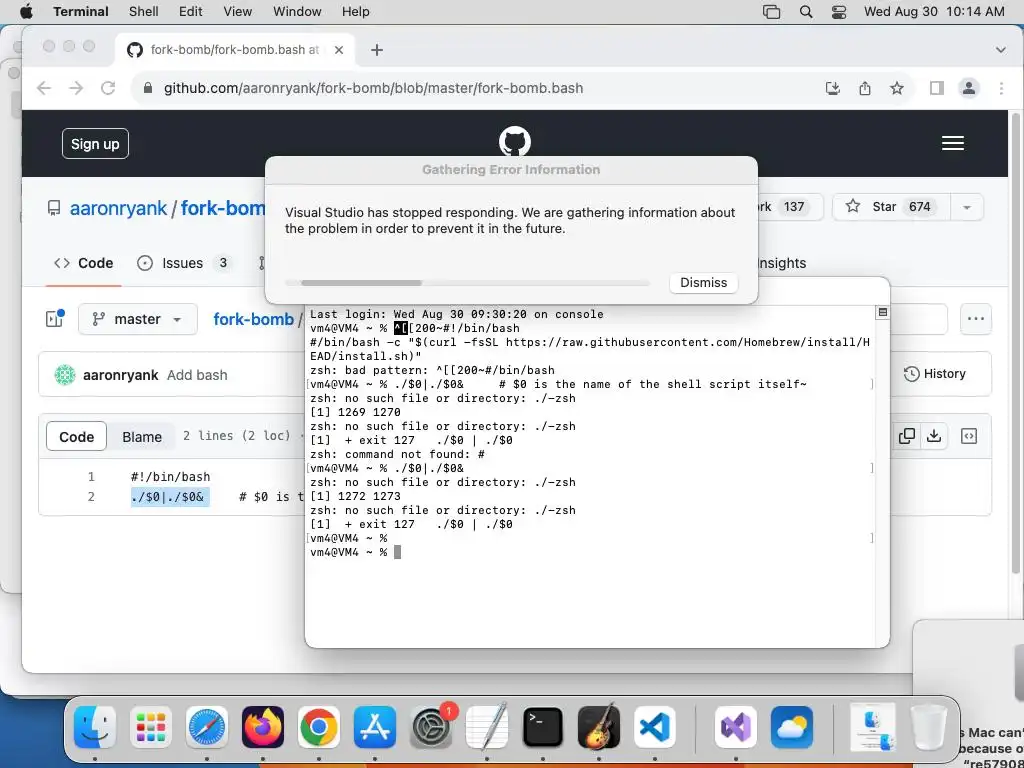Switch to Blame view
Viewport: 1024px width, 768px height.
coord(142,437)
